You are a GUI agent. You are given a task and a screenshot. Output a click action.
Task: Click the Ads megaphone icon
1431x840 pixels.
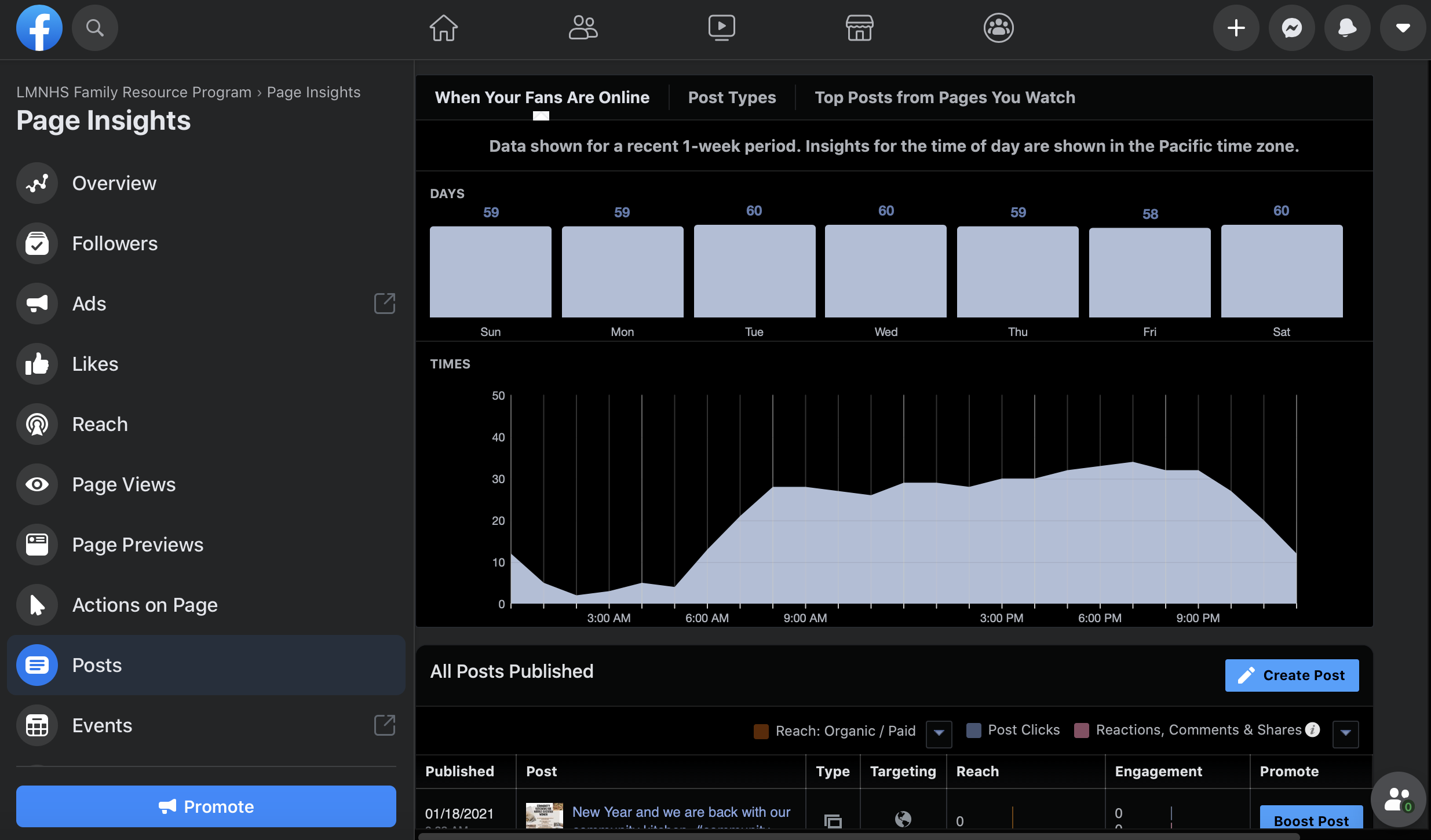tap(37, 304)
